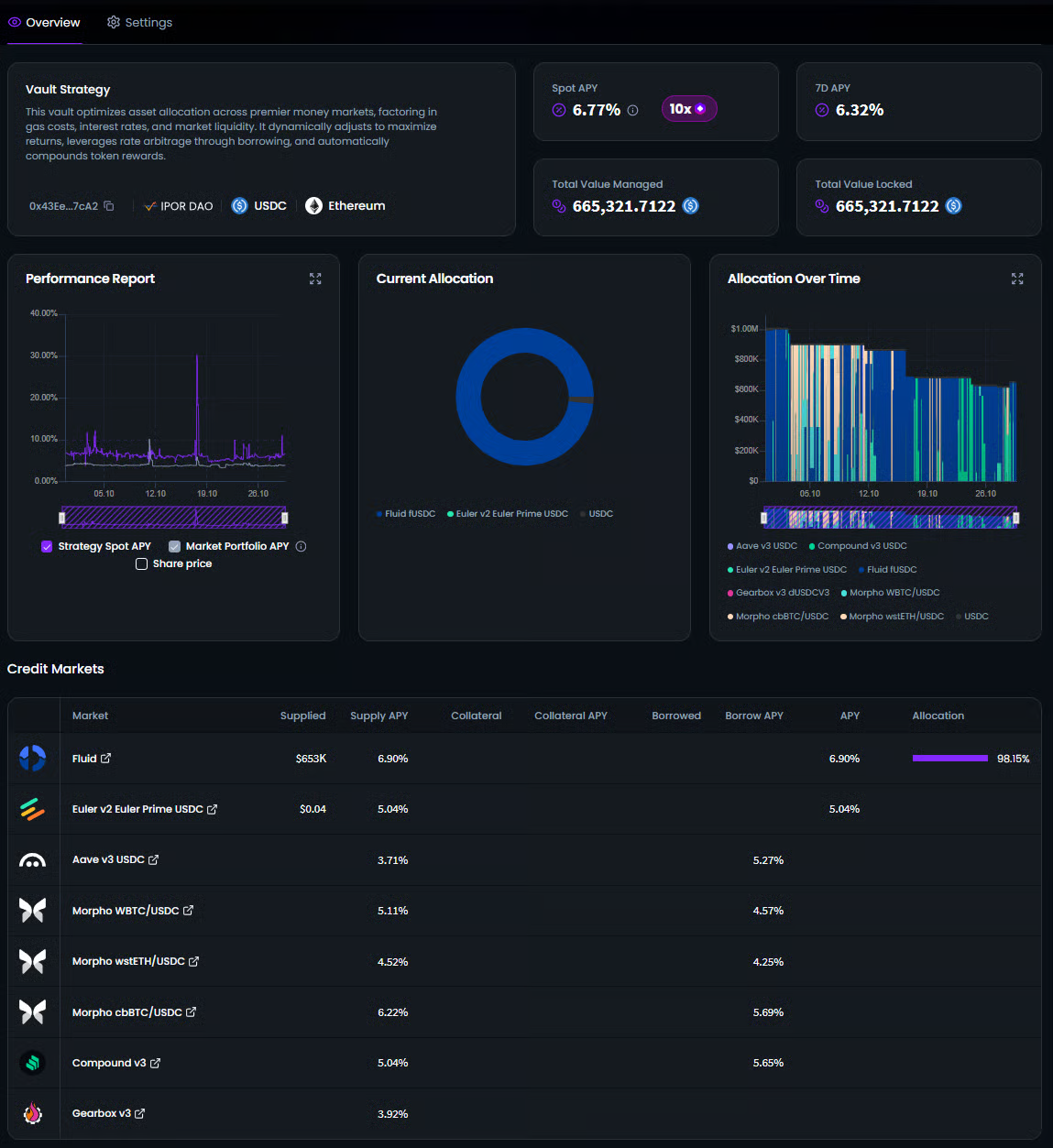The height and width of the screenshot is (1148, 1053).
Task: Toggle the Market Portfolio APY checkbox
Action: pos(174,547)
